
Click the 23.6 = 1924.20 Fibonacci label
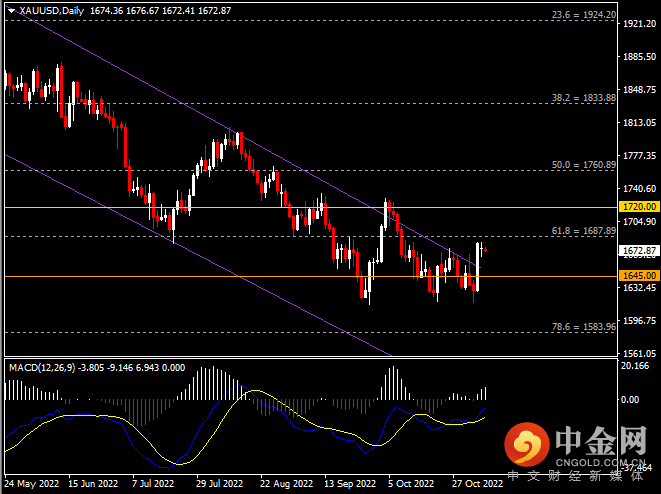point(584,15)
